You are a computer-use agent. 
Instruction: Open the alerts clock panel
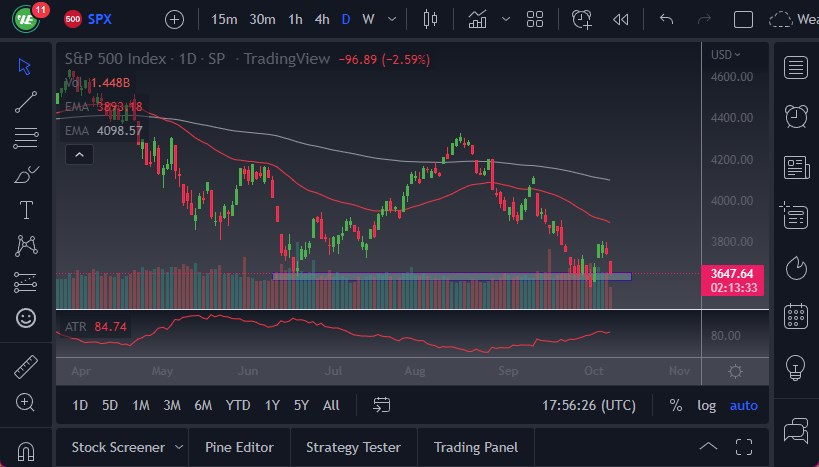click(x=796, y=116)
